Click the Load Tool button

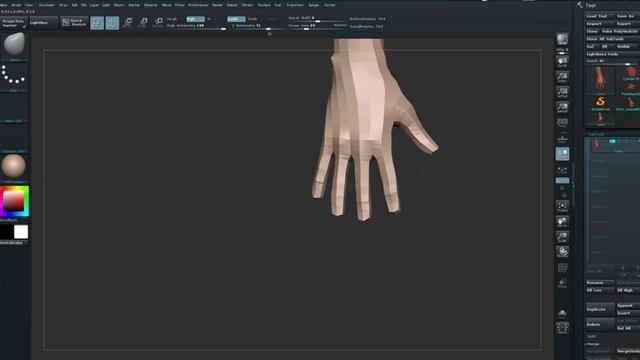click(600, 16)
